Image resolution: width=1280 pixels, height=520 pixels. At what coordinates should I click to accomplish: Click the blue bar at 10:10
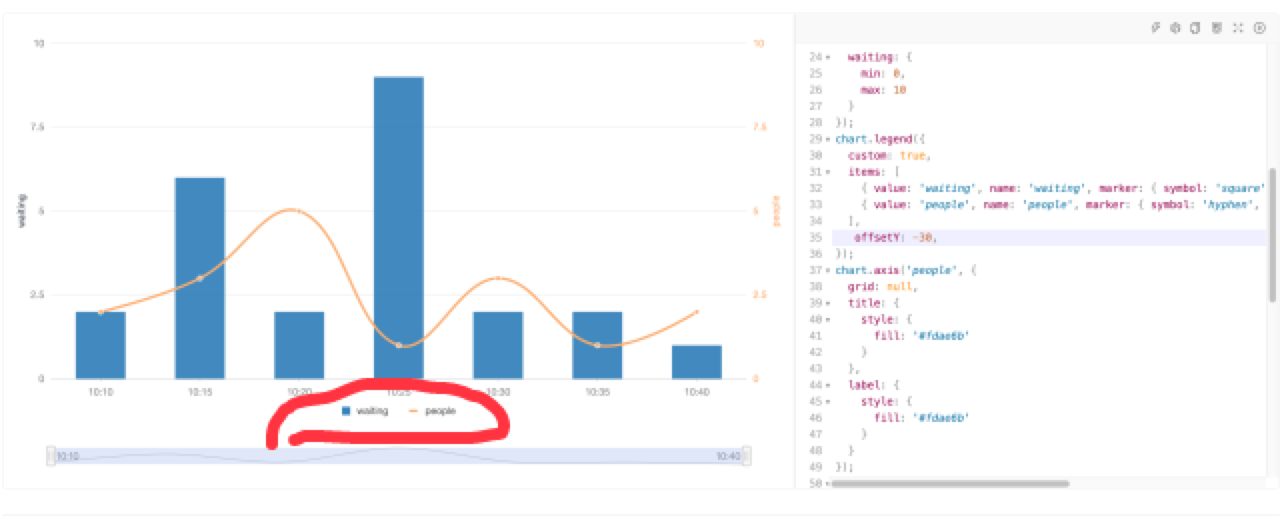coord(100,345)
